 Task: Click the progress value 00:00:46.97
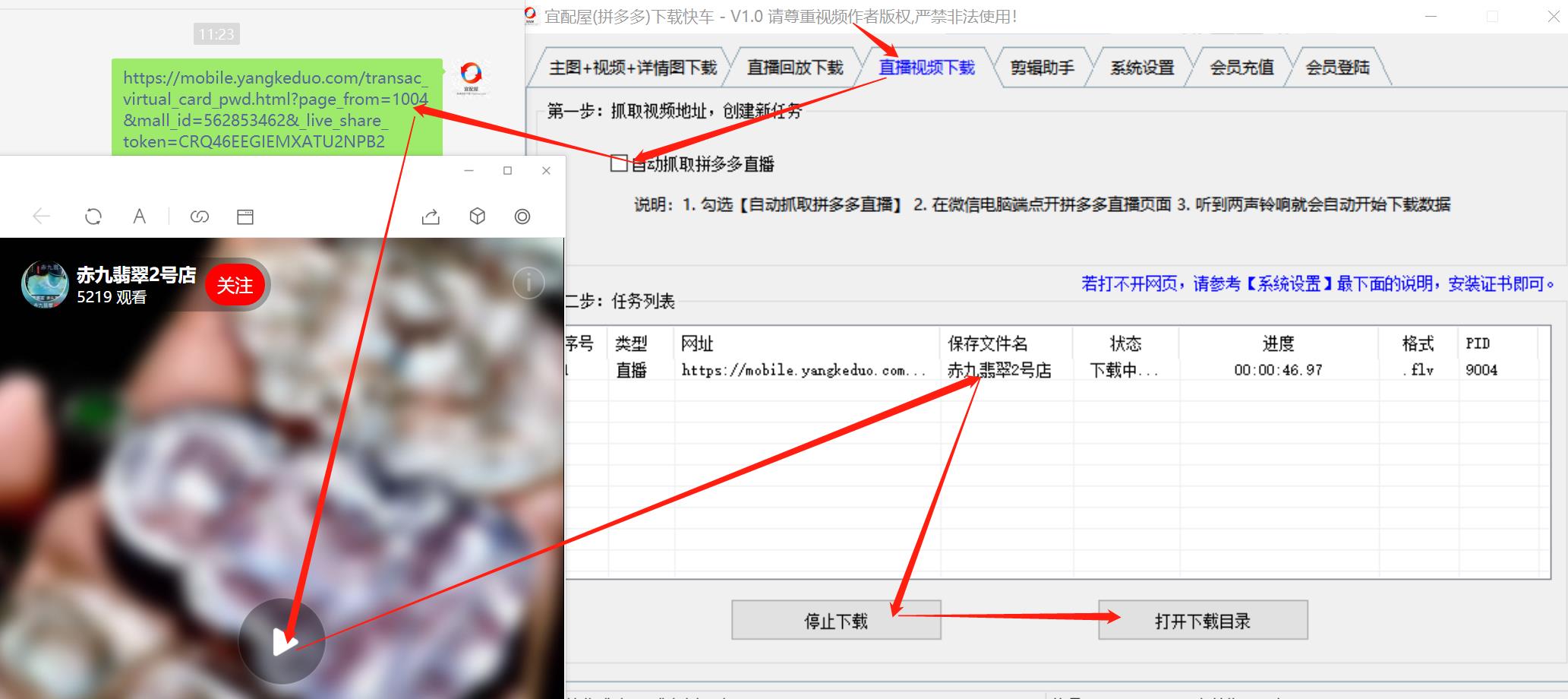tap(1278, 370)
